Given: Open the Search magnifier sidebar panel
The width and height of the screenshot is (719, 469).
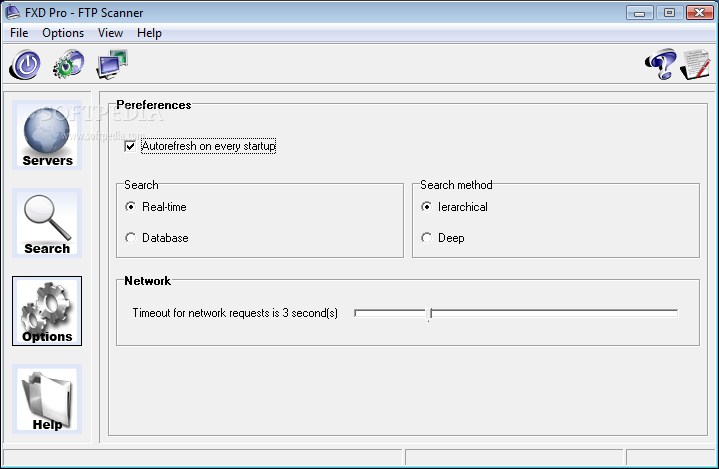Looking at the screenshot, I should click(47, 223).
